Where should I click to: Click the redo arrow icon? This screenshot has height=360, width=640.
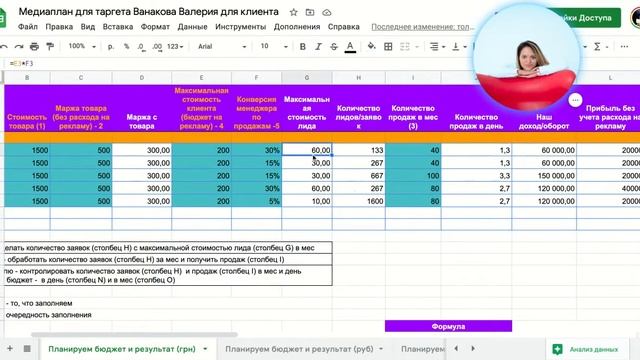point(18,47)
